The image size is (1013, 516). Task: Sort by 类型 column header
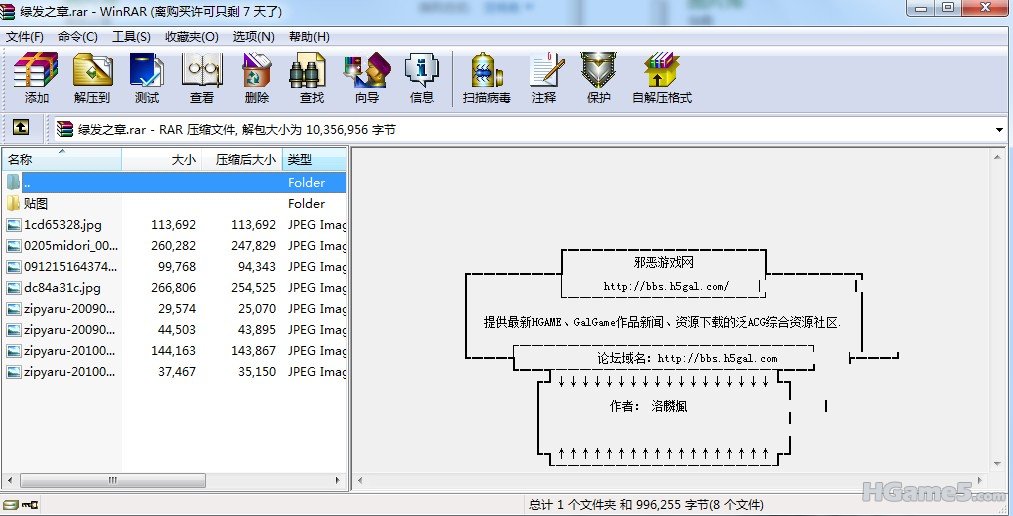tap(315, 160)
